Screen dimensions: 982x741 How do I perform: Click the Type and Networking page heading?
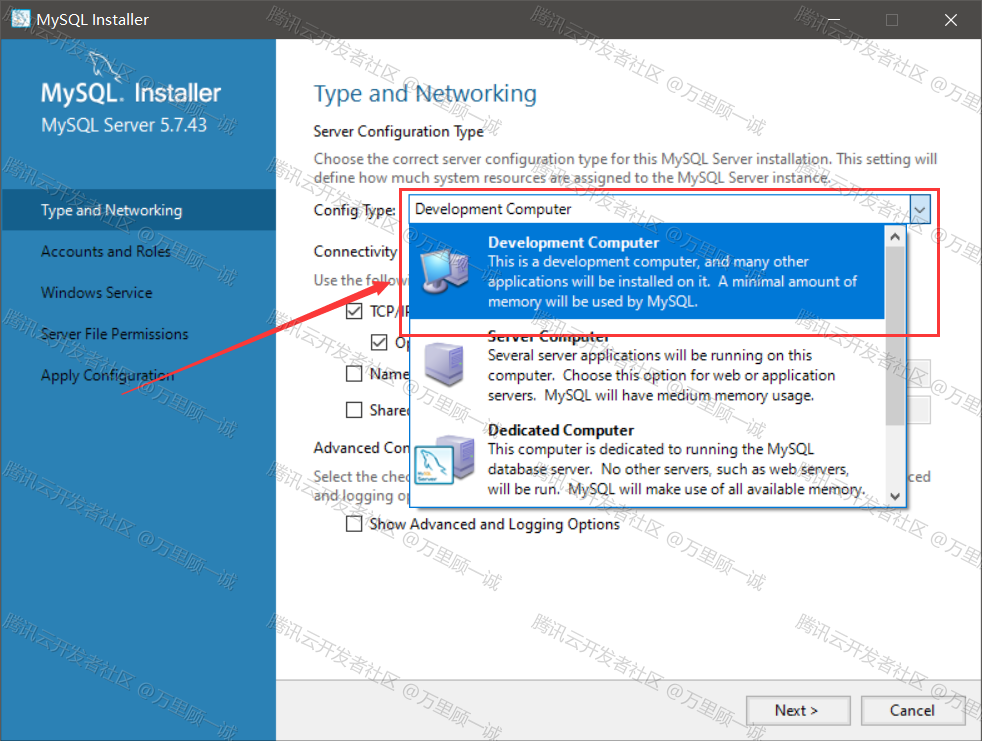pyautogui.click(x=425, y=94)
